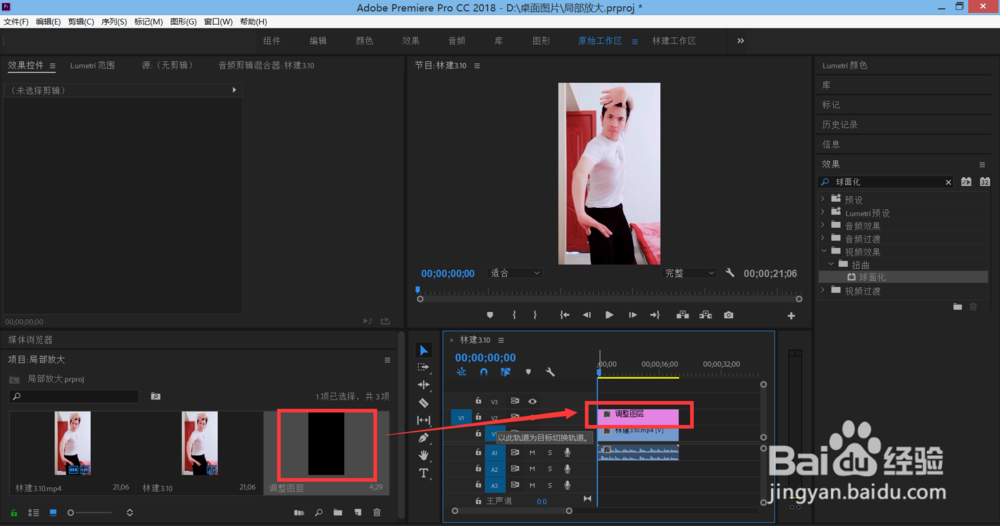Delete selected item with the project panel trash

(x=377, y=513)
